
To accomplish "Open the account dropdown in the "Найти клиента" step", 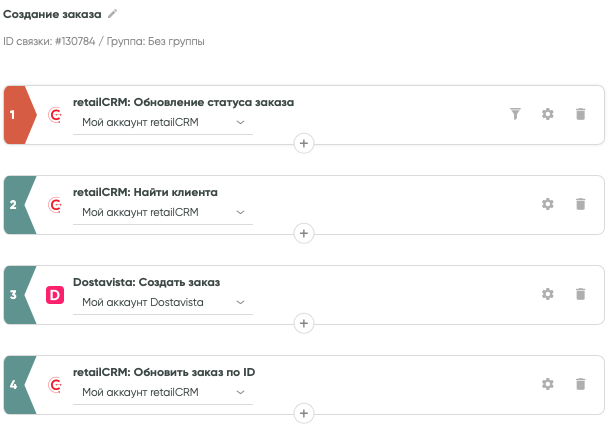I will tap(163, 212).
